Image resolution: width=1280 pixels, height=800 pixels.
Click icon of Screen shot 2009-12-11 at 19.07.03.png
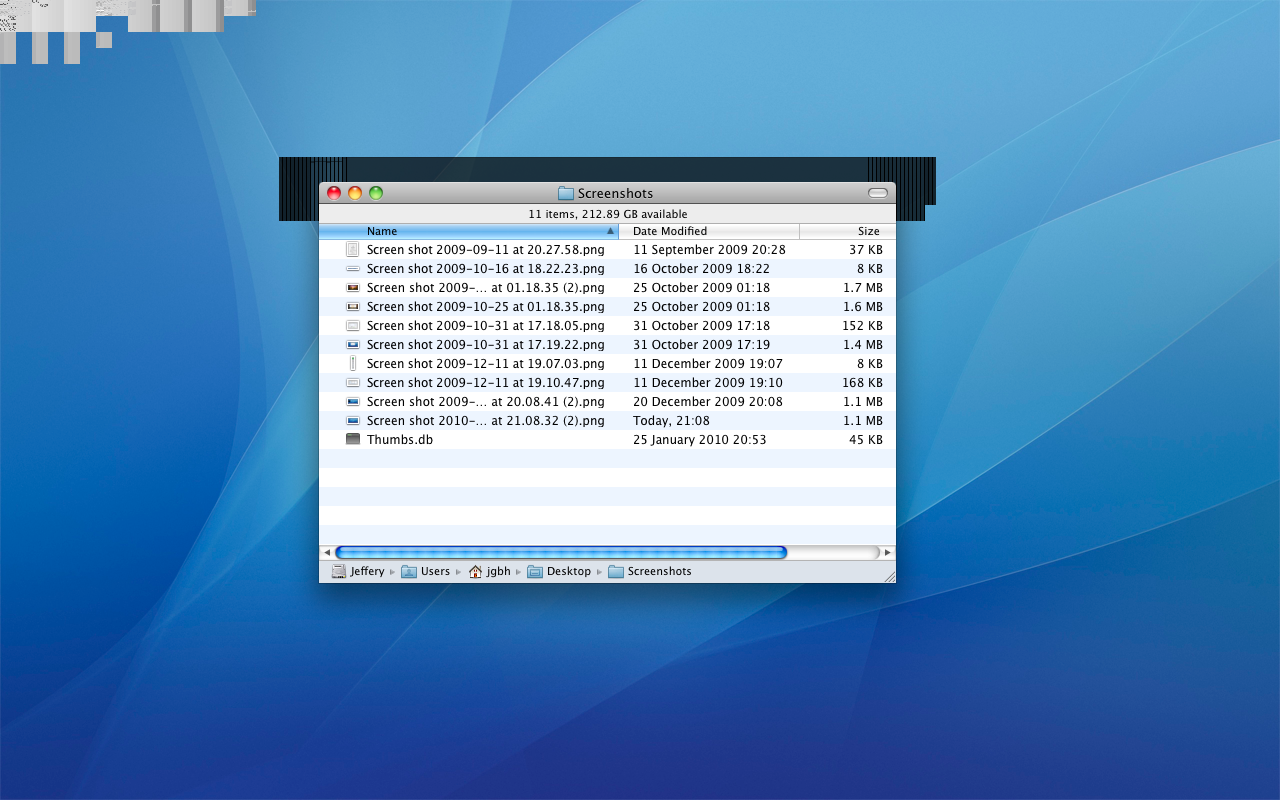tap(352, 364)
